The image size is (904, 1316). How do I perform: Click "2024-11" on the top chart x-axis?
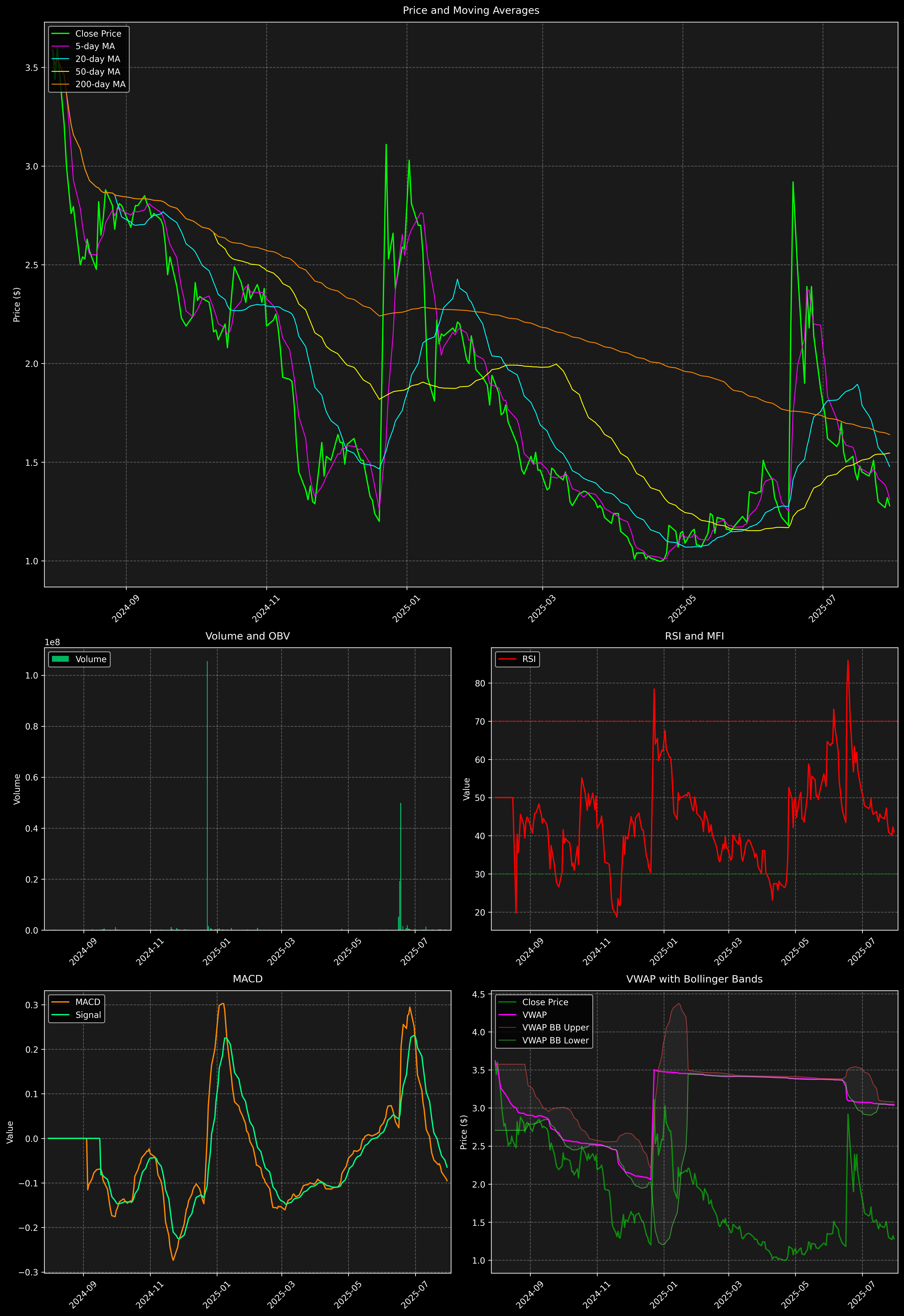266,609
